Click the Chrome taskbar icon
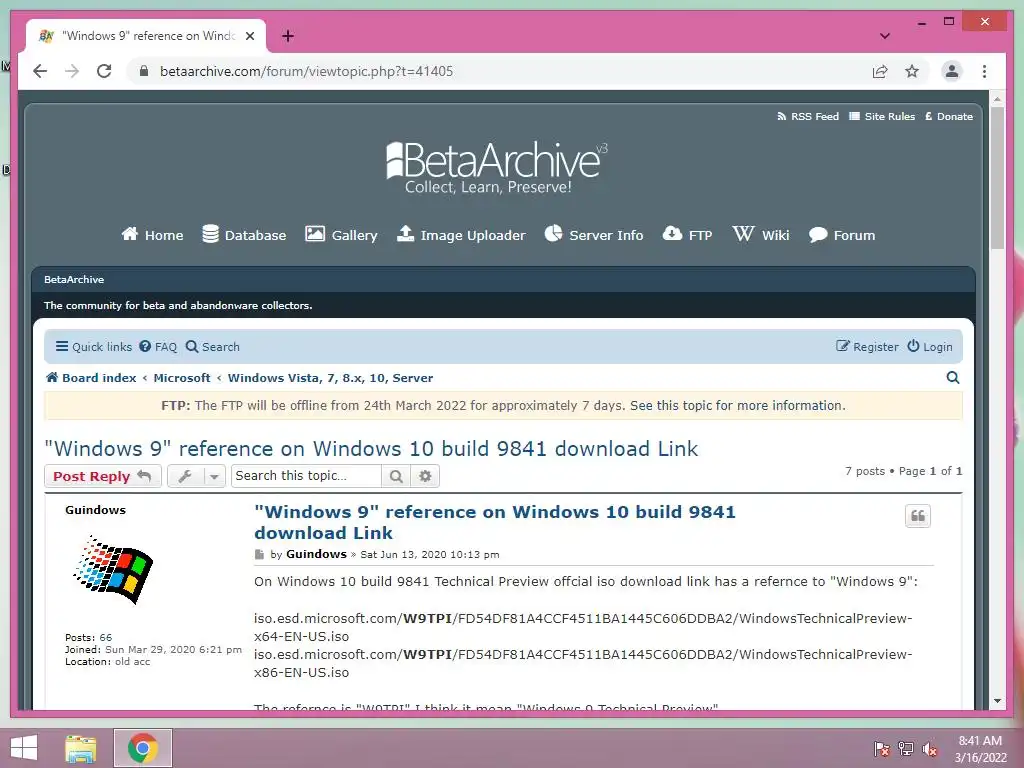This screenshot has width=1024, height=768. (x=143, y=748)
